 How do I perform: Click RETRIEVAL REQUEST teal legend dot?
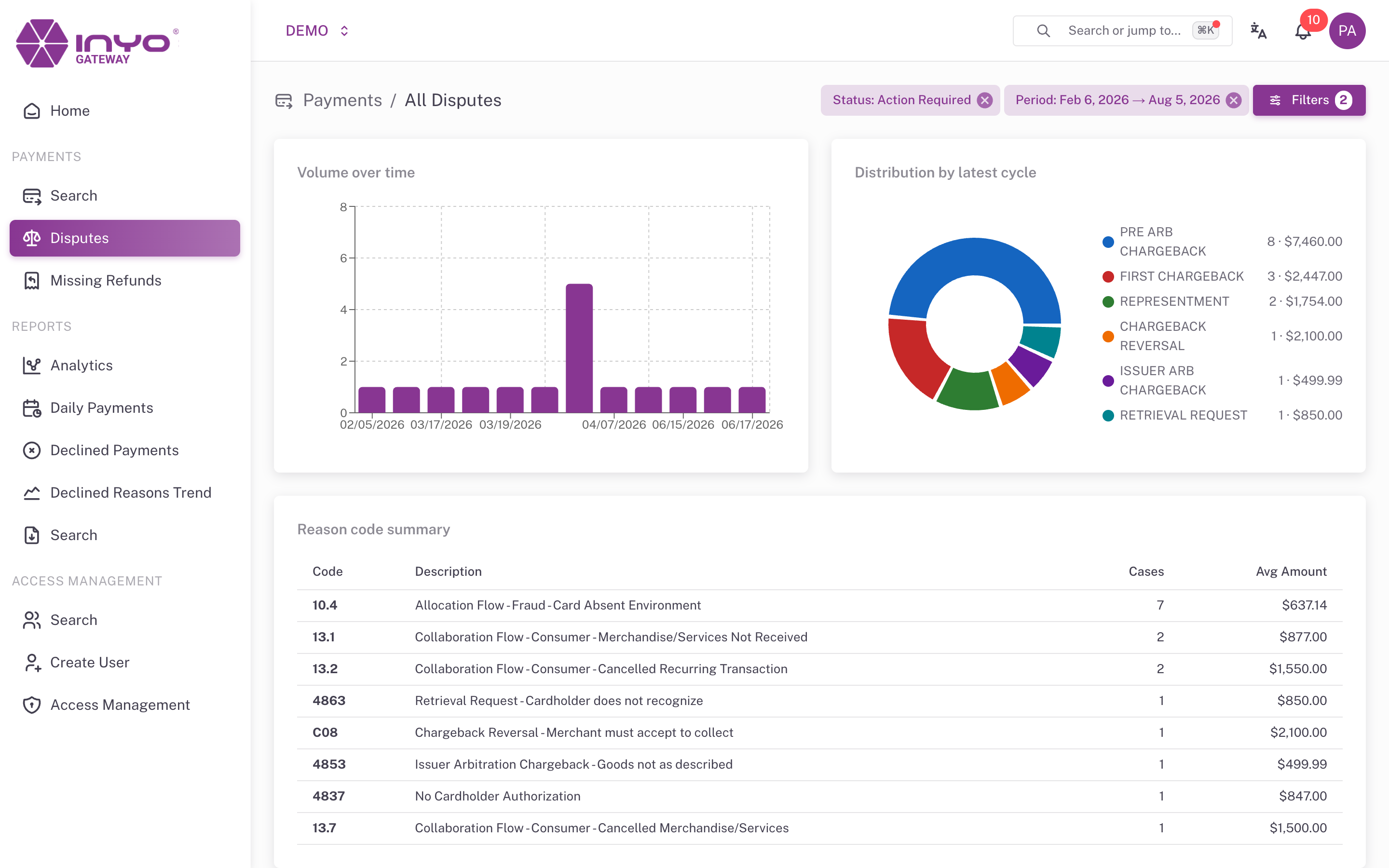tap(1108, 416)
